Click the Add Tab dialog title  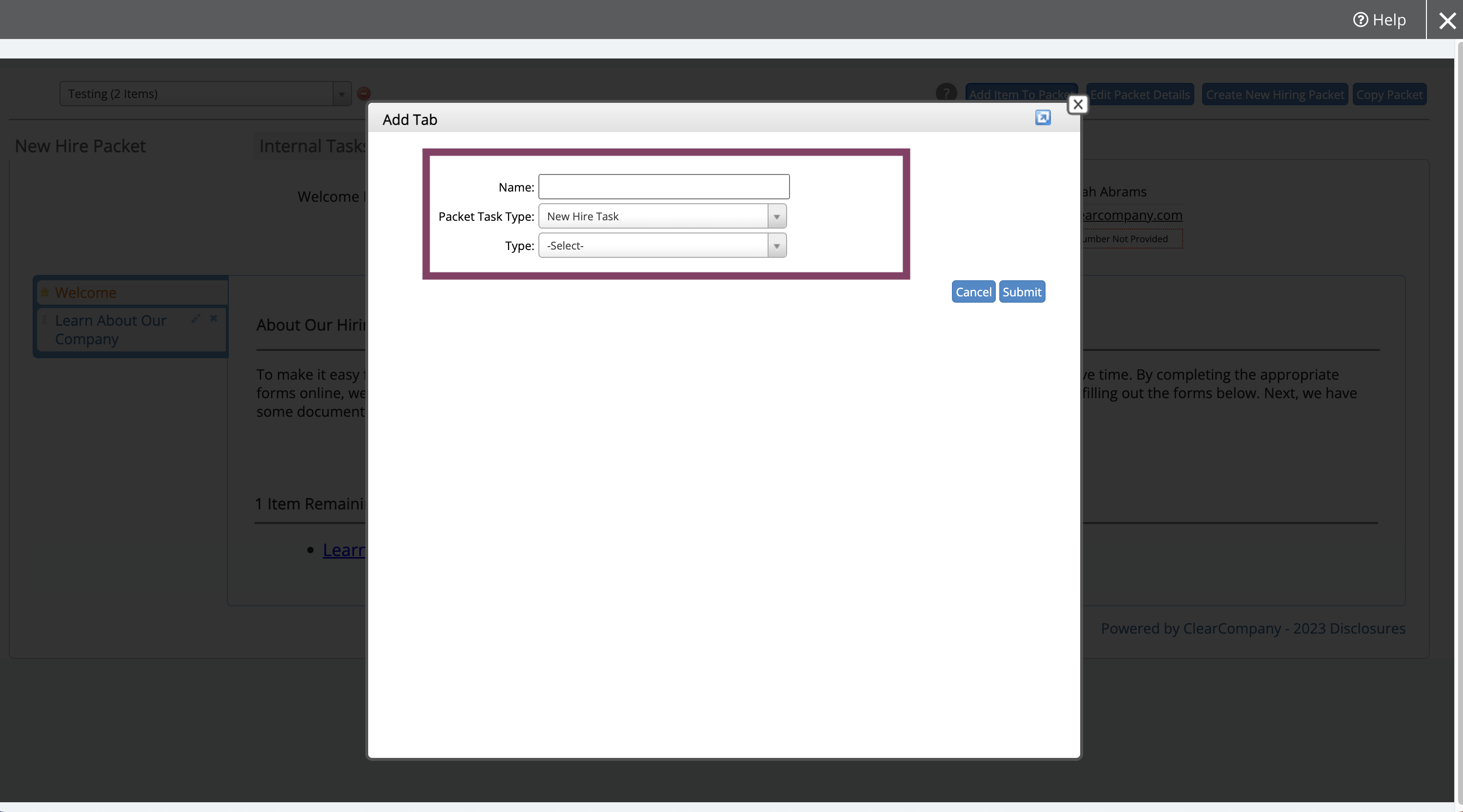pos(410,119)
